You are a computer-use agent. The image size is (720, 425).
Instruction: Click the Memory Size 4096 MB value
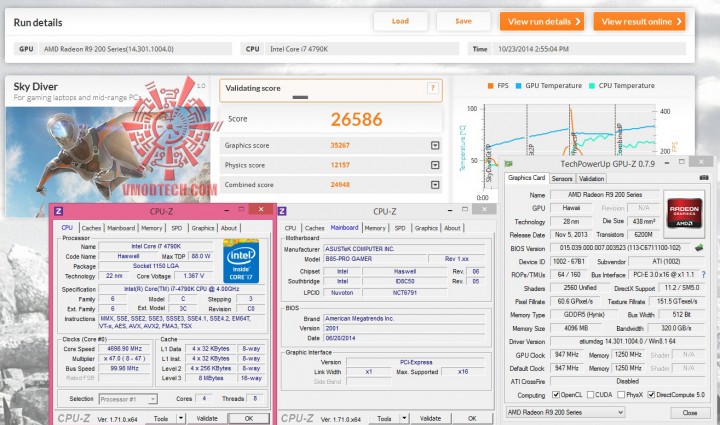(576, 328)
